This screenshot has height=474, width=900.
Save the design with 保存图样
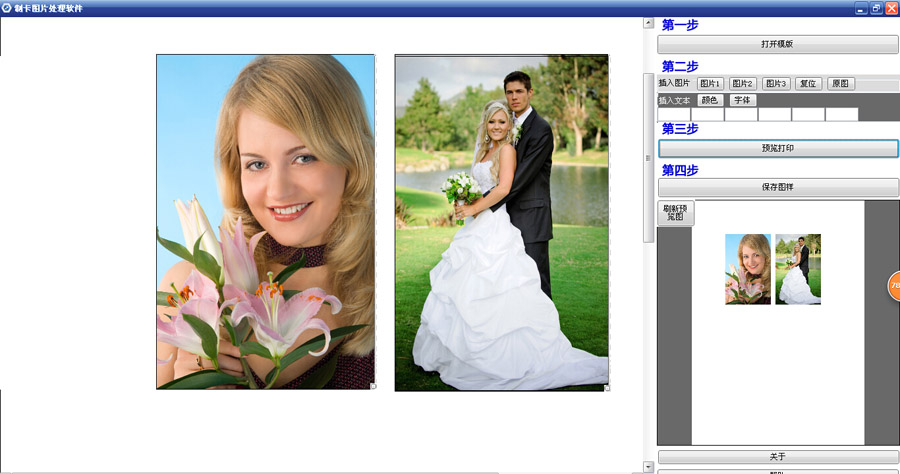(778, 187)
